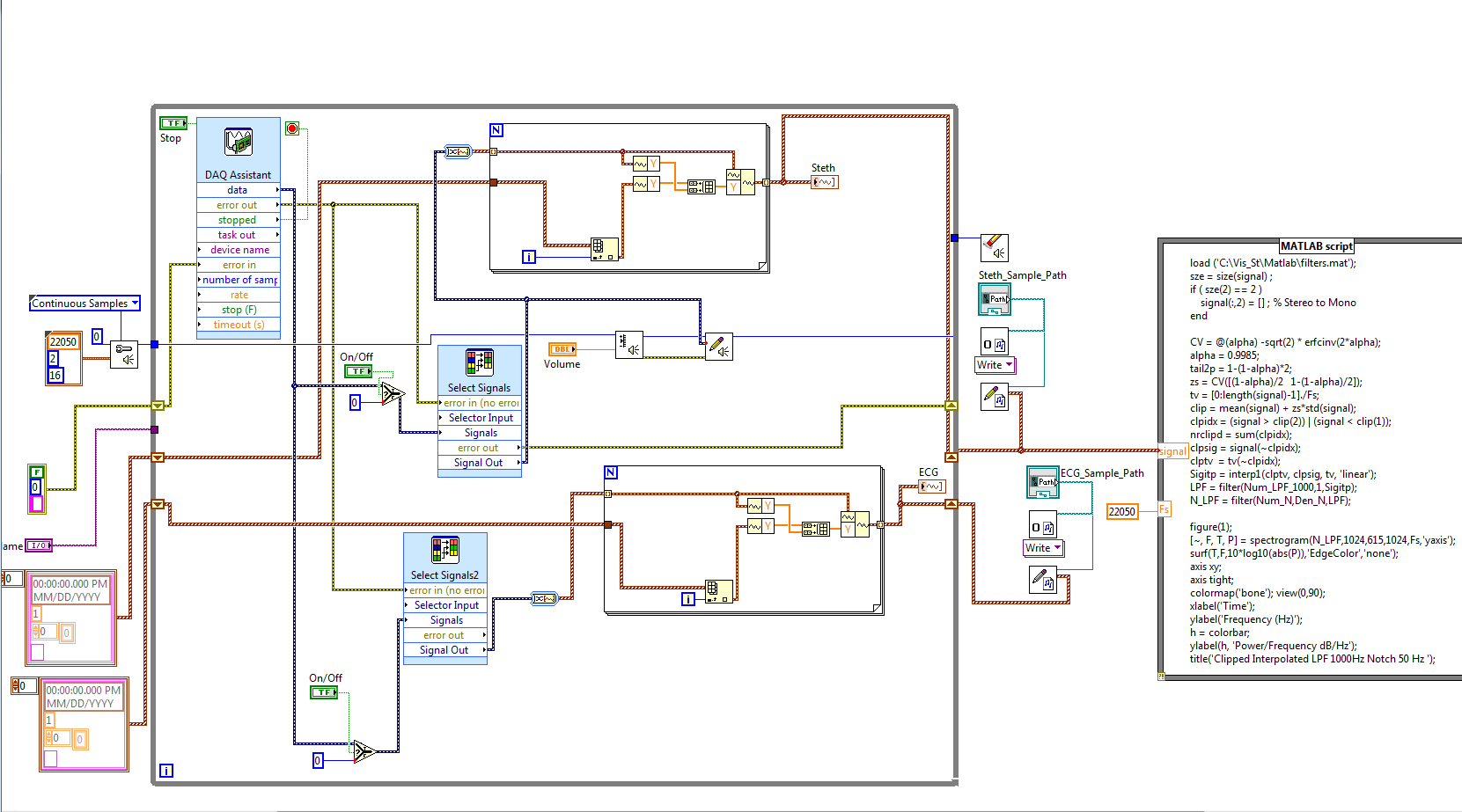The image size is (1462, 812).
Task: Click Signal Out on Select Signals2
Action: pyautogui.click(x=445, y=650)
